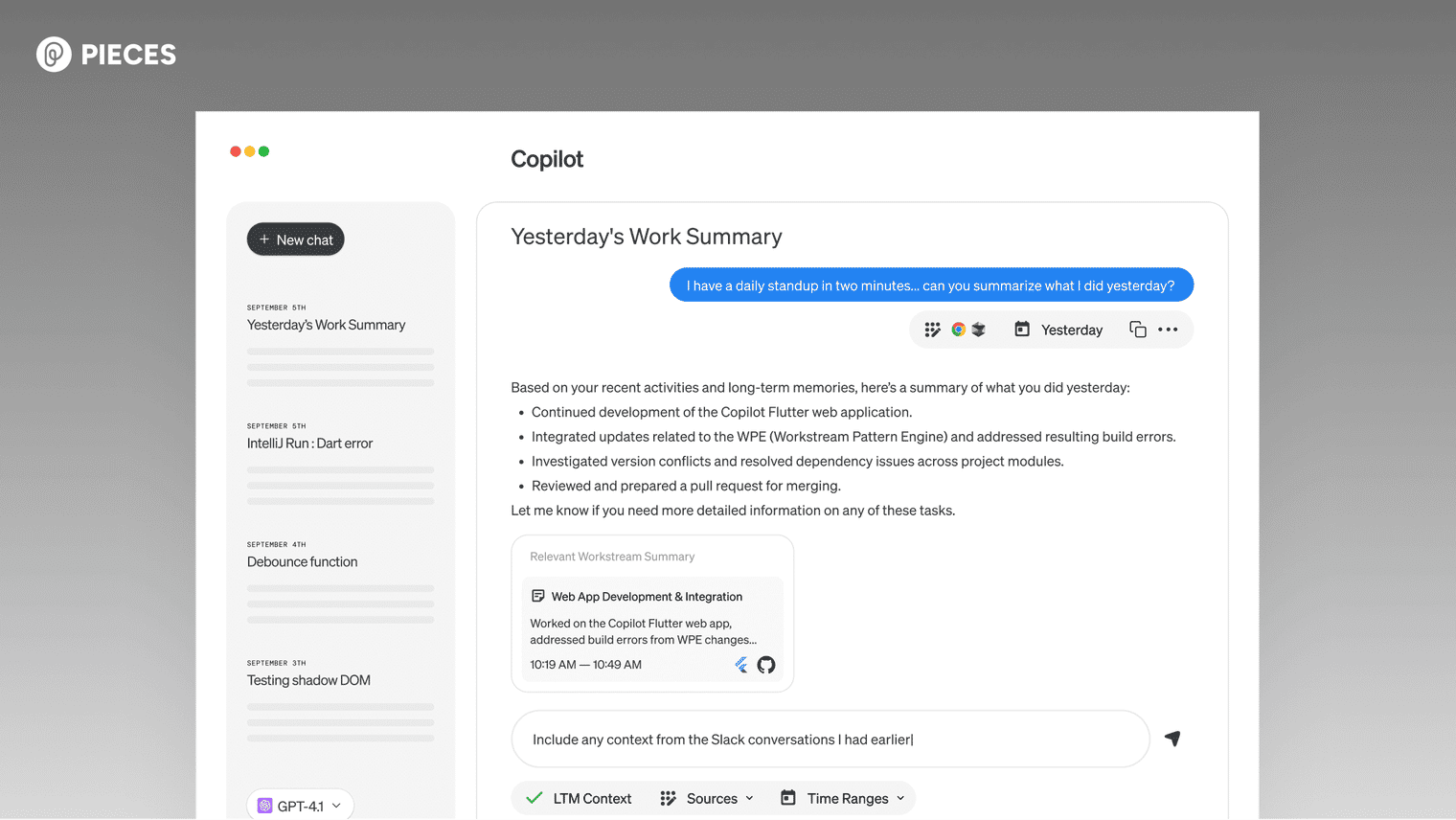The height and width of the screenshot is (820, 1456).
Task: Click the message input field
Action: click(830, 739)
